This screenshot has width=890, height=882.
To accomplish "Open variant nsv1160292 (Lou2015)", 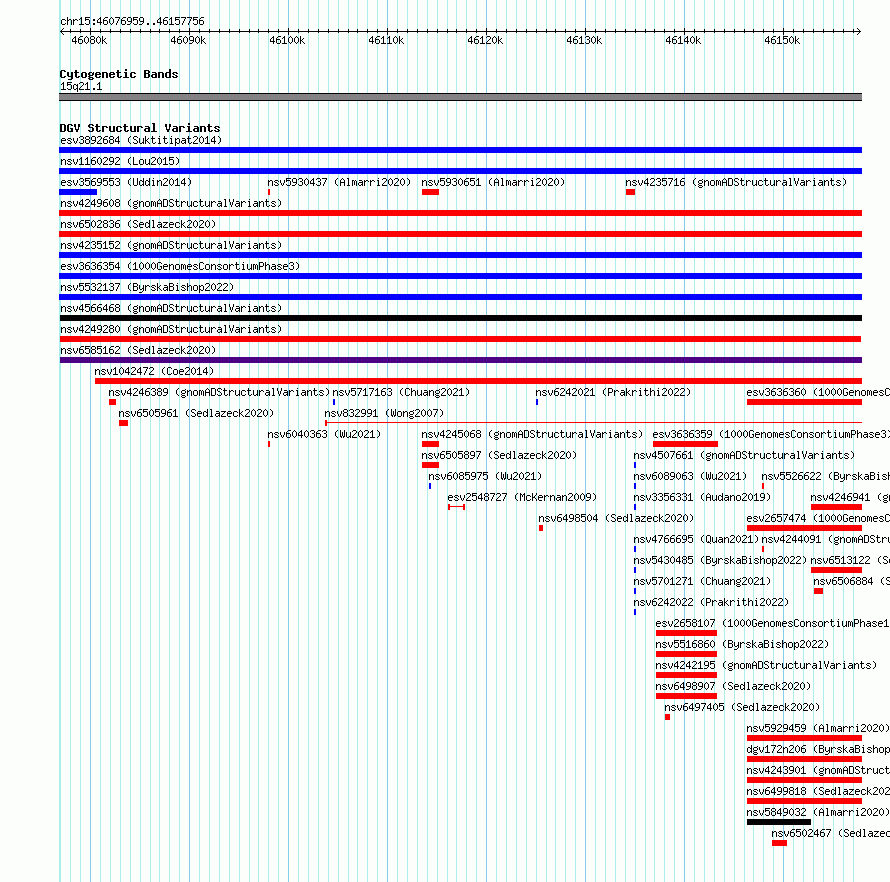I will click(x=120, y=161).
